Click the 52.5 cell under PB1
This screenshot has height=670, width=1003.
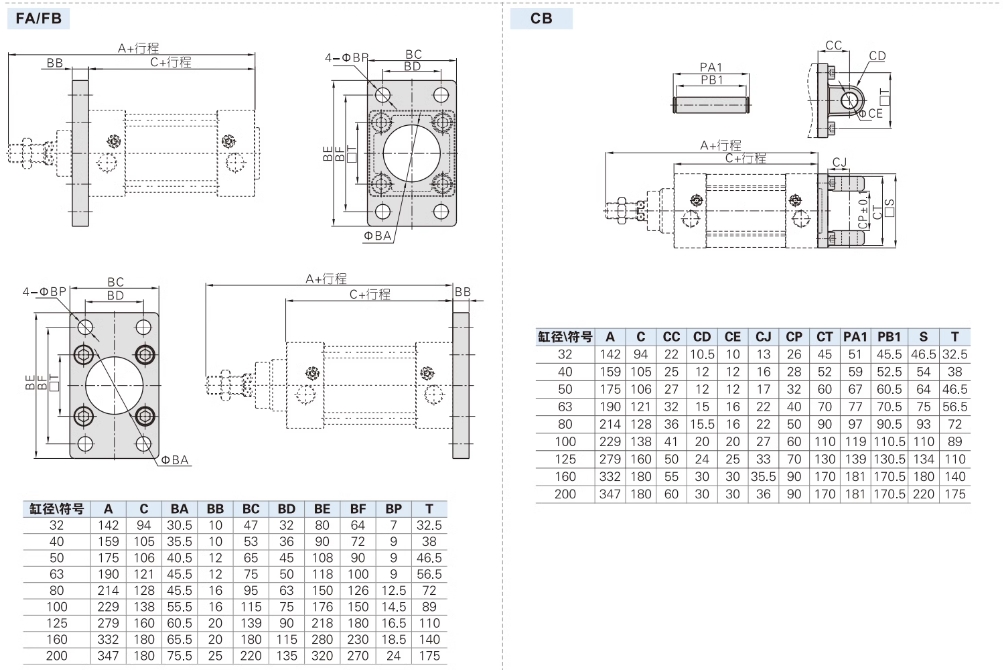click(889, 372)
